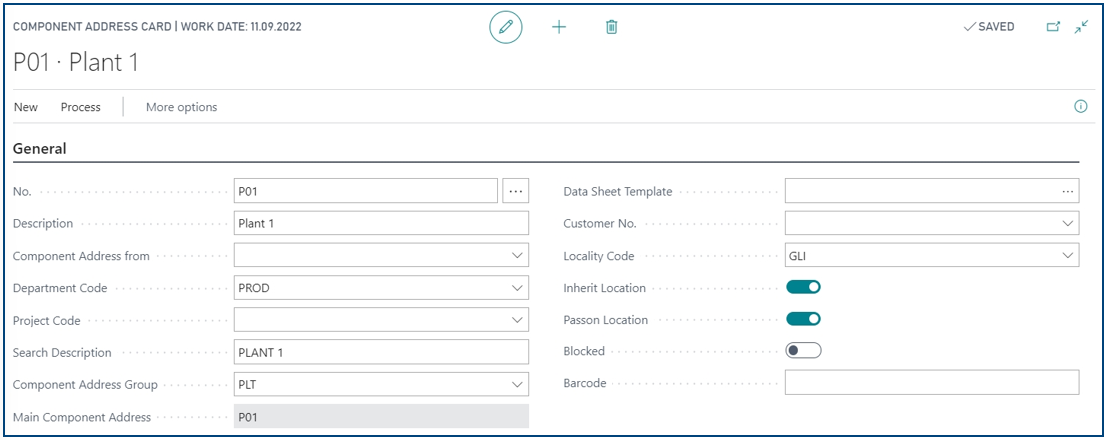Click the ellipsis button beside No. field
The width and height of the screenshot is (1107, 440).
(515, 191)
